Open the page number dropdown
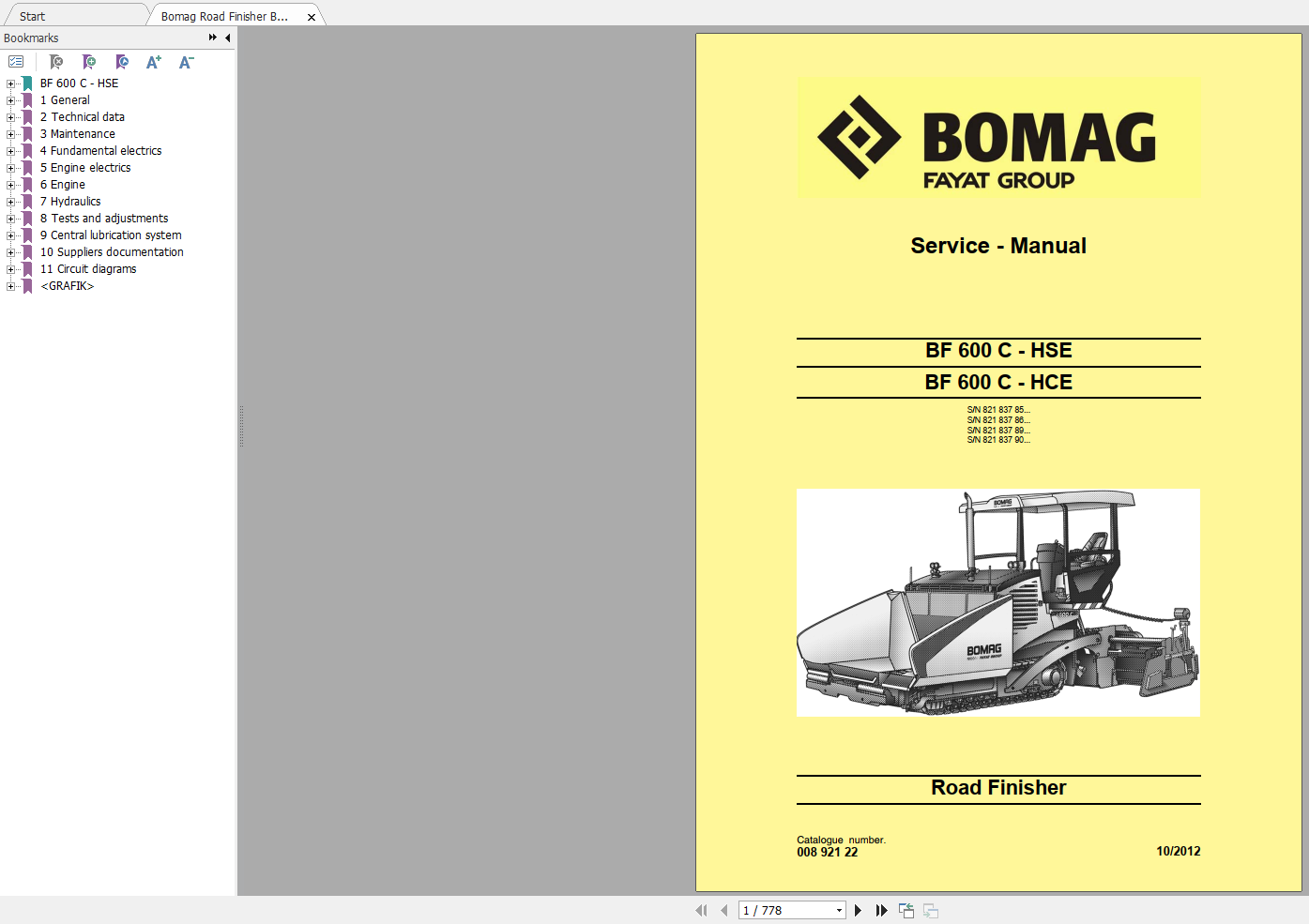1309x924 pixels. 839,910
